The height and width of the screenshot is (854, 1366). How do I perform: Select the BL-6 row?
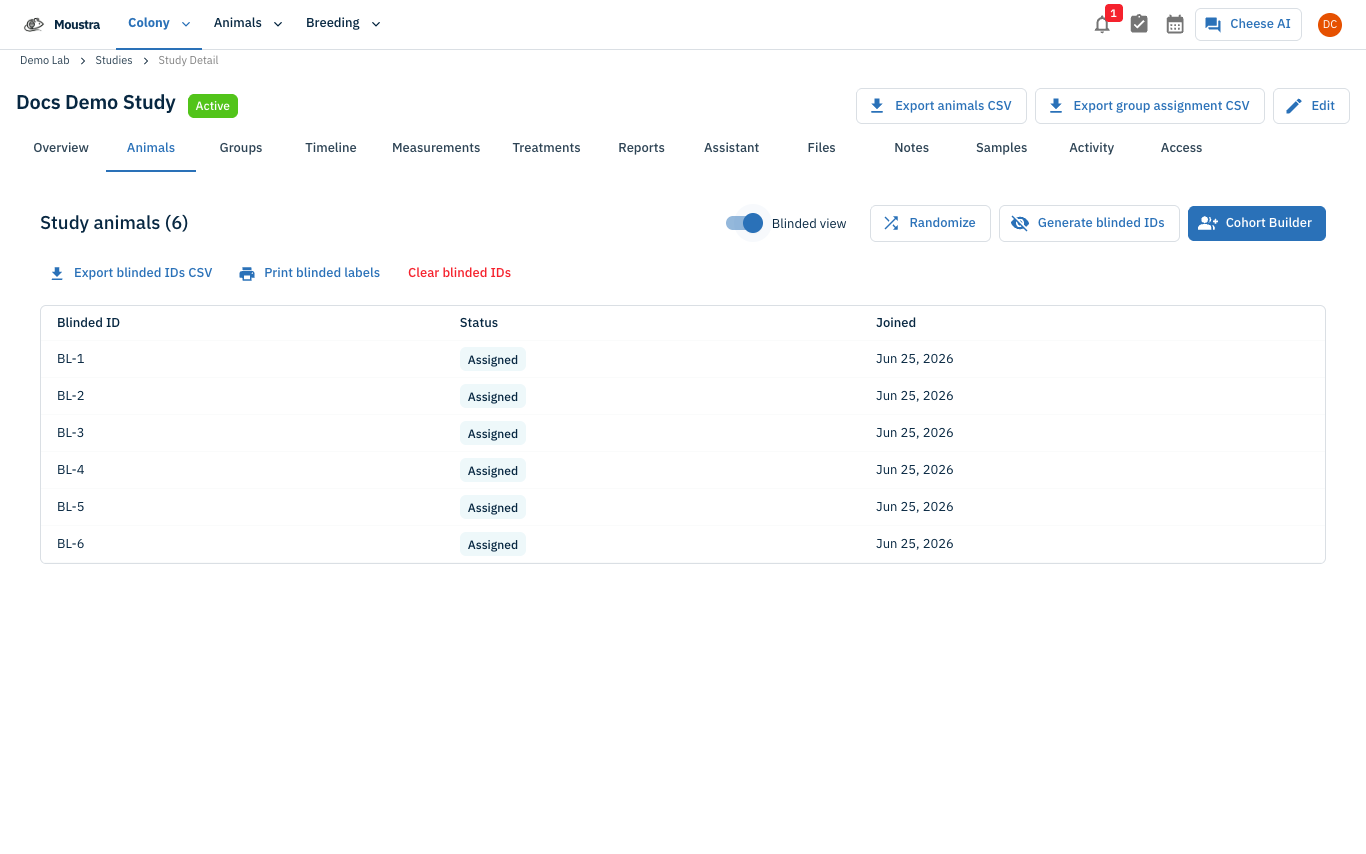(683, 544)
